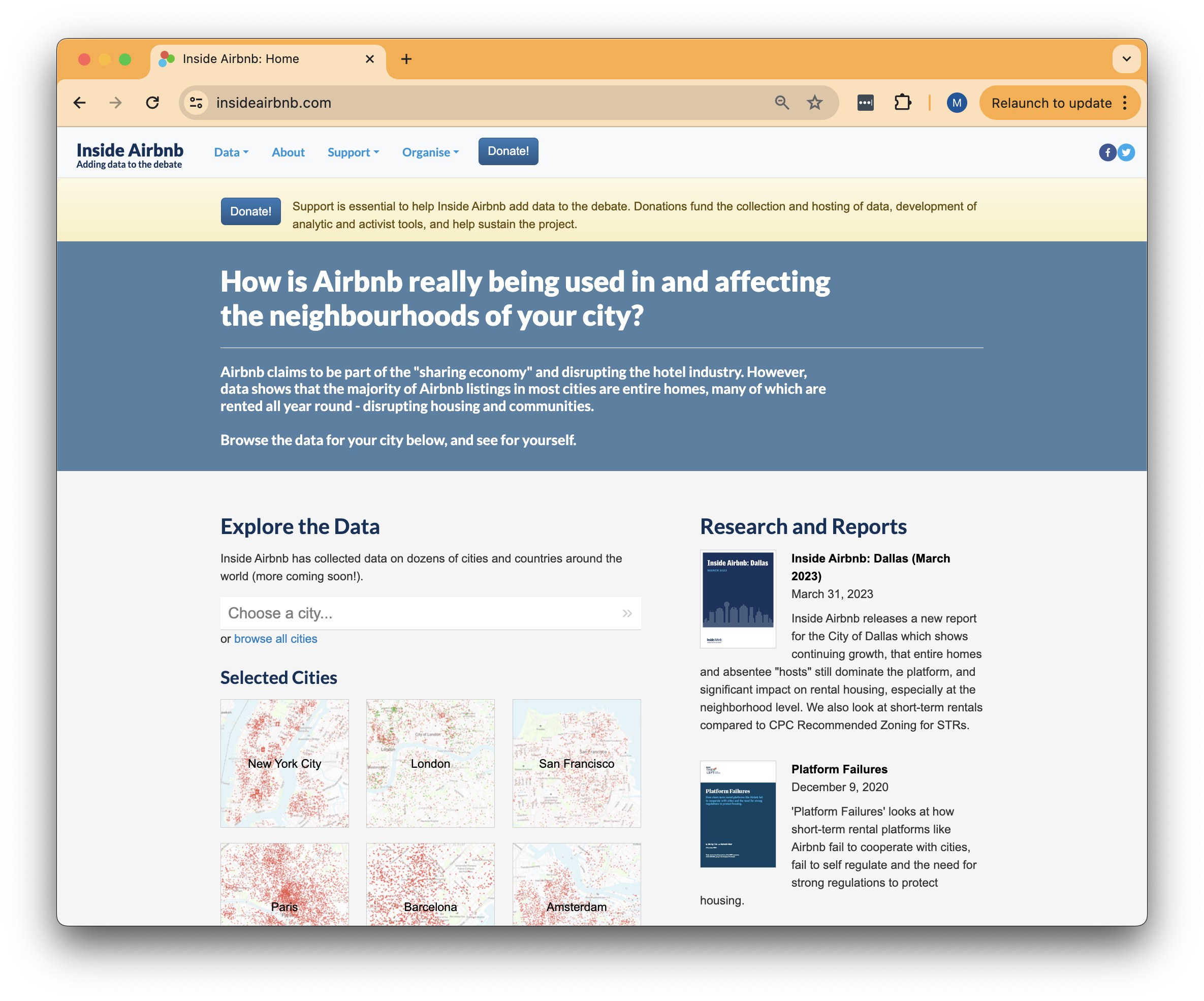The height and width of the screenshot is (1001, 1204).
Task: Click the double-chevron in city selector
Action: tap(627, 613)
